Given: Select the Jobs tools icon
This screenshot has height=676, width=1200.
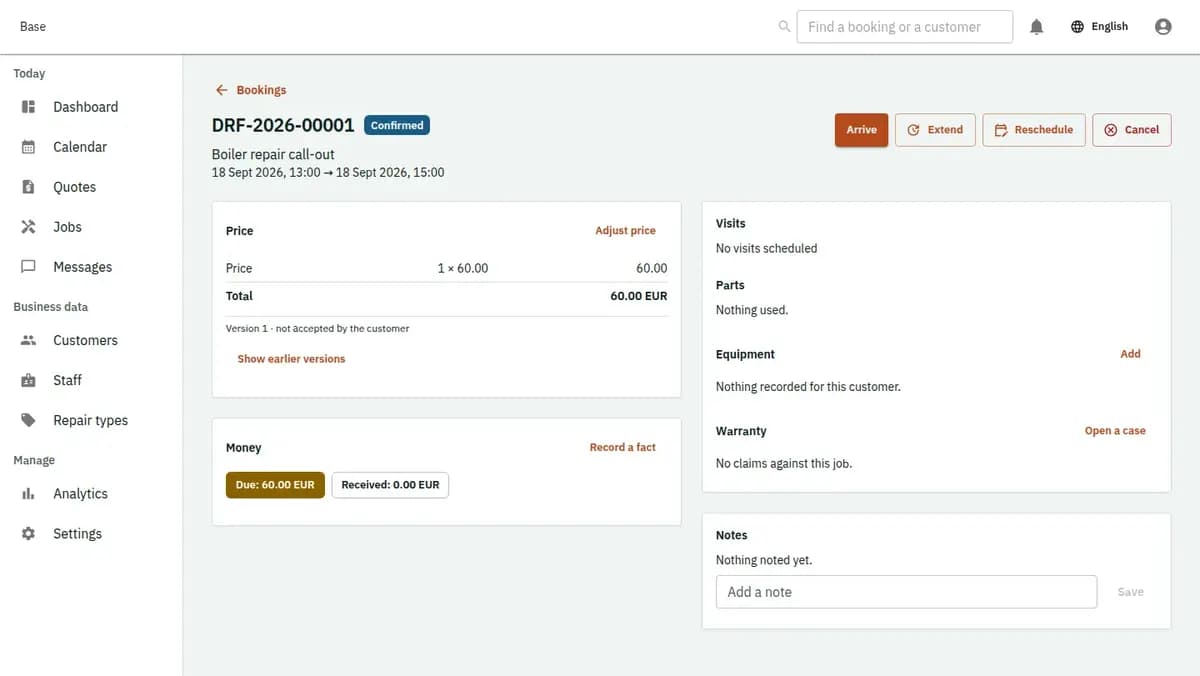Looking at the screenshot, I should click(29, 227).
